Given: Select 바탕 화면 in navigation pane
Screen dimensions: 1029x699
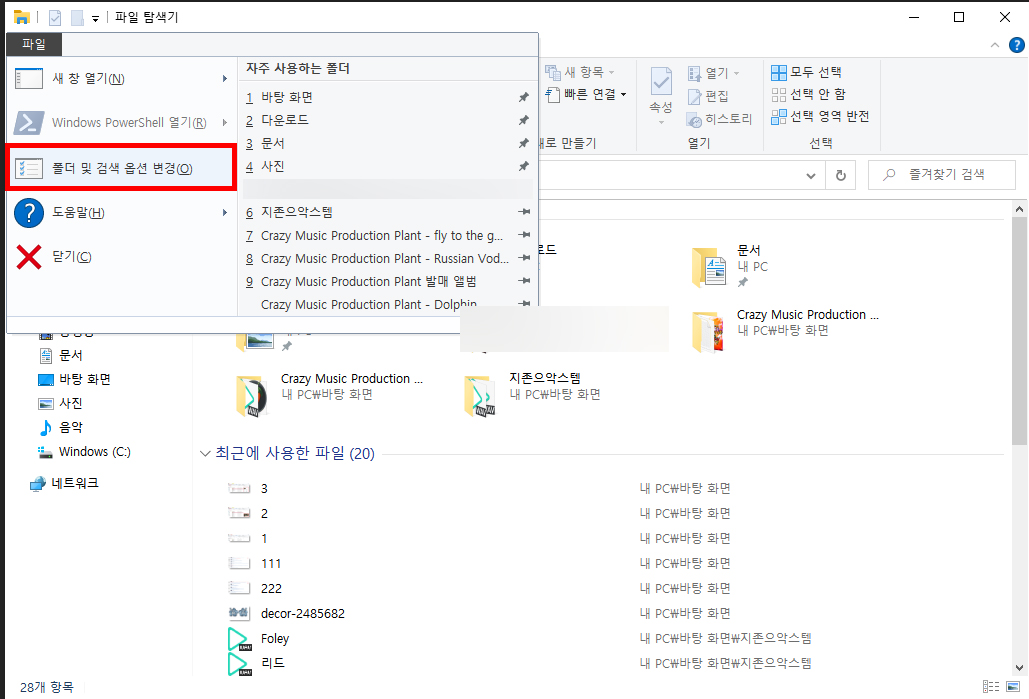Looking at the screenshot, I should pos(74,379).
